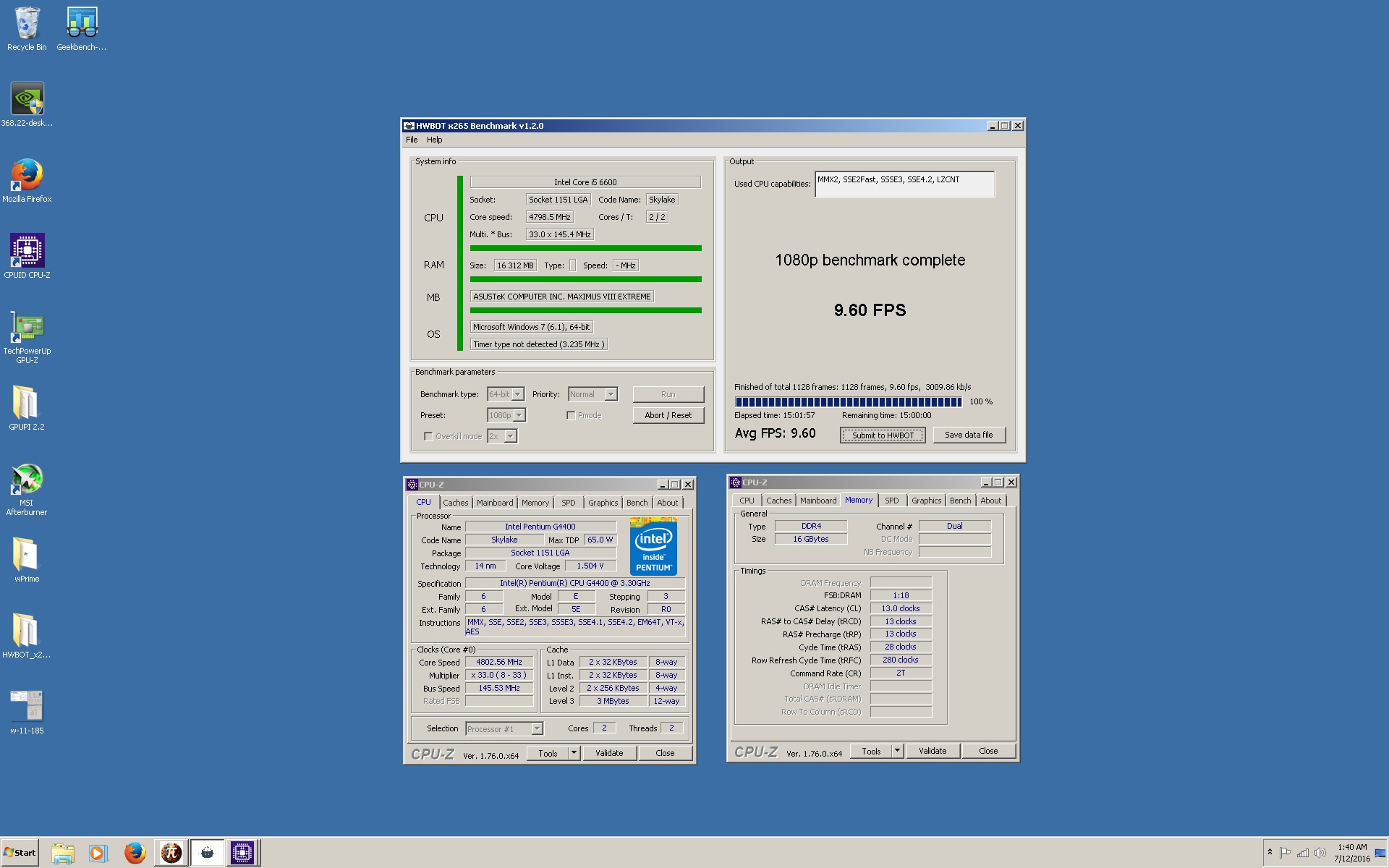Image resolution: width=1389 pixels, height=868 pixels.
Task: Click the Used CPU capabilities text box
Action: [x=904, y=184]
